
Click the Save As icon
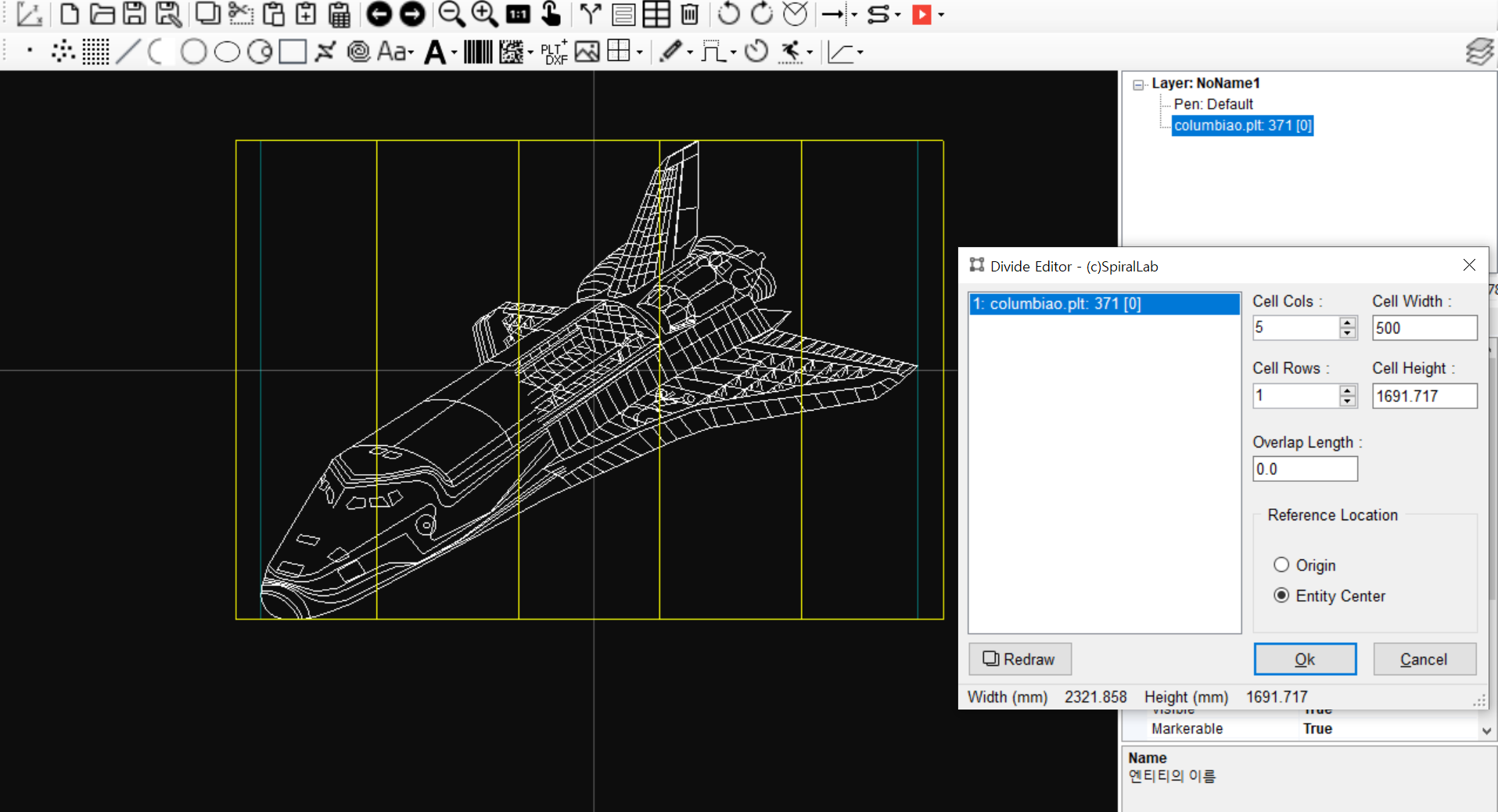(168, 14)
